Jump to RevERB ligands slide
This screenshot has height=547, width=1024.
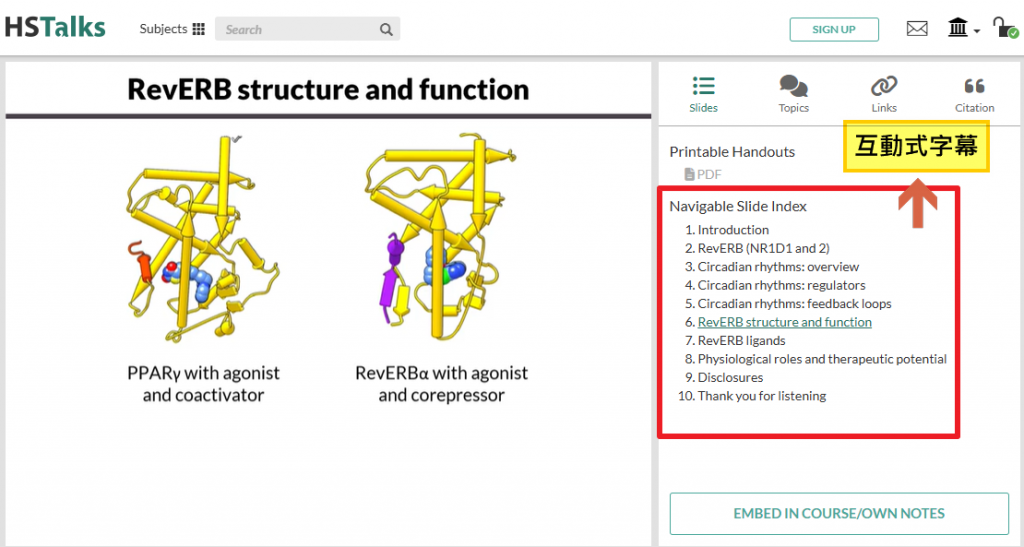pos(741,341)
